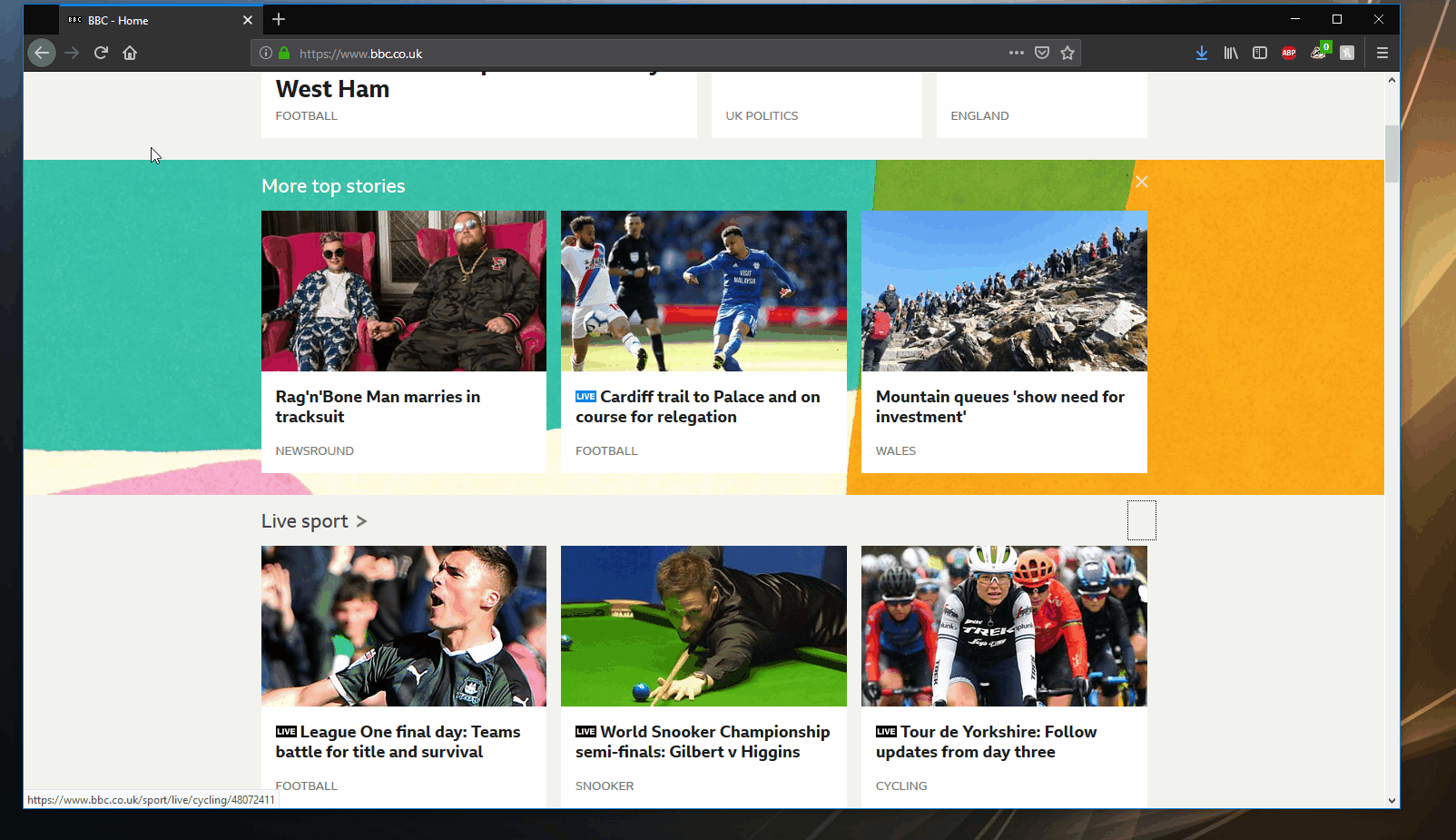Reload the BBC page
Image resolution: width=1456 pixels, height=840 pixels.
coord(101,53)
